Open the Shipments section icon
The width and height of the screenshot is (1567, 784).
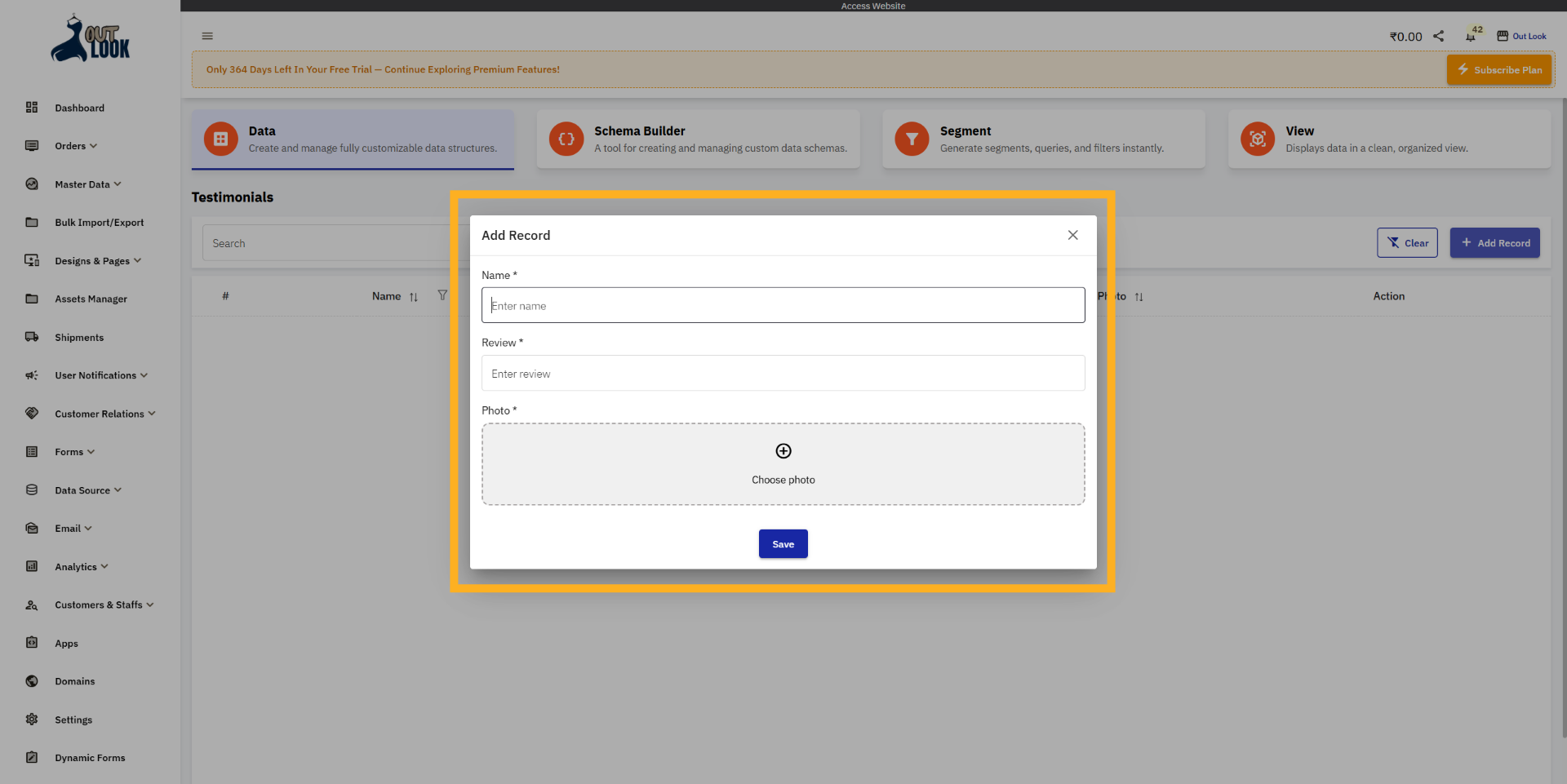click(x=32, y=337)
